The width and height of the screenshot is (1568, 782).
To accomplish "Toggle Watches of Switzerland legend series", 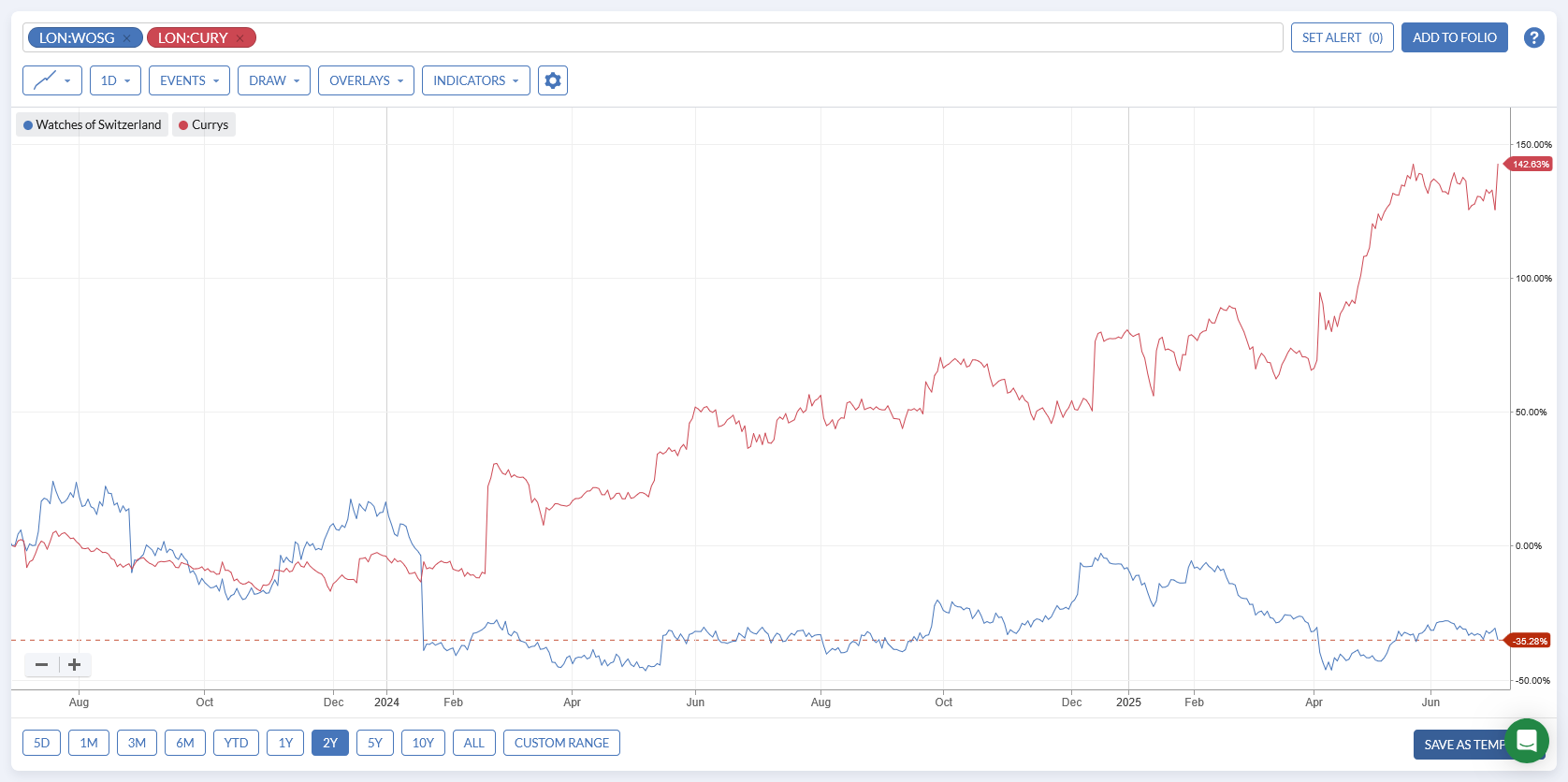I will 93,124.
